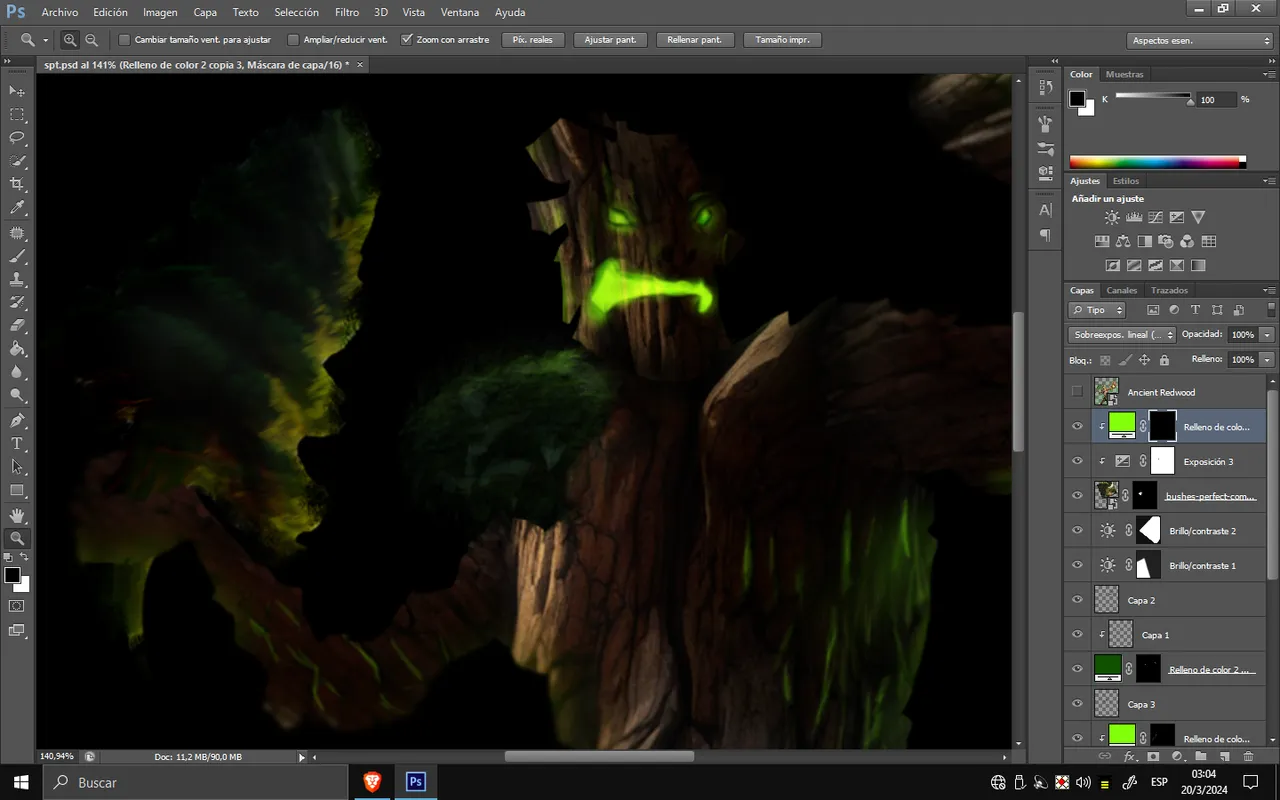Screen dimensions: 1280x800
Task: Switch to the Canales tab
Action: click(1121, 290)
